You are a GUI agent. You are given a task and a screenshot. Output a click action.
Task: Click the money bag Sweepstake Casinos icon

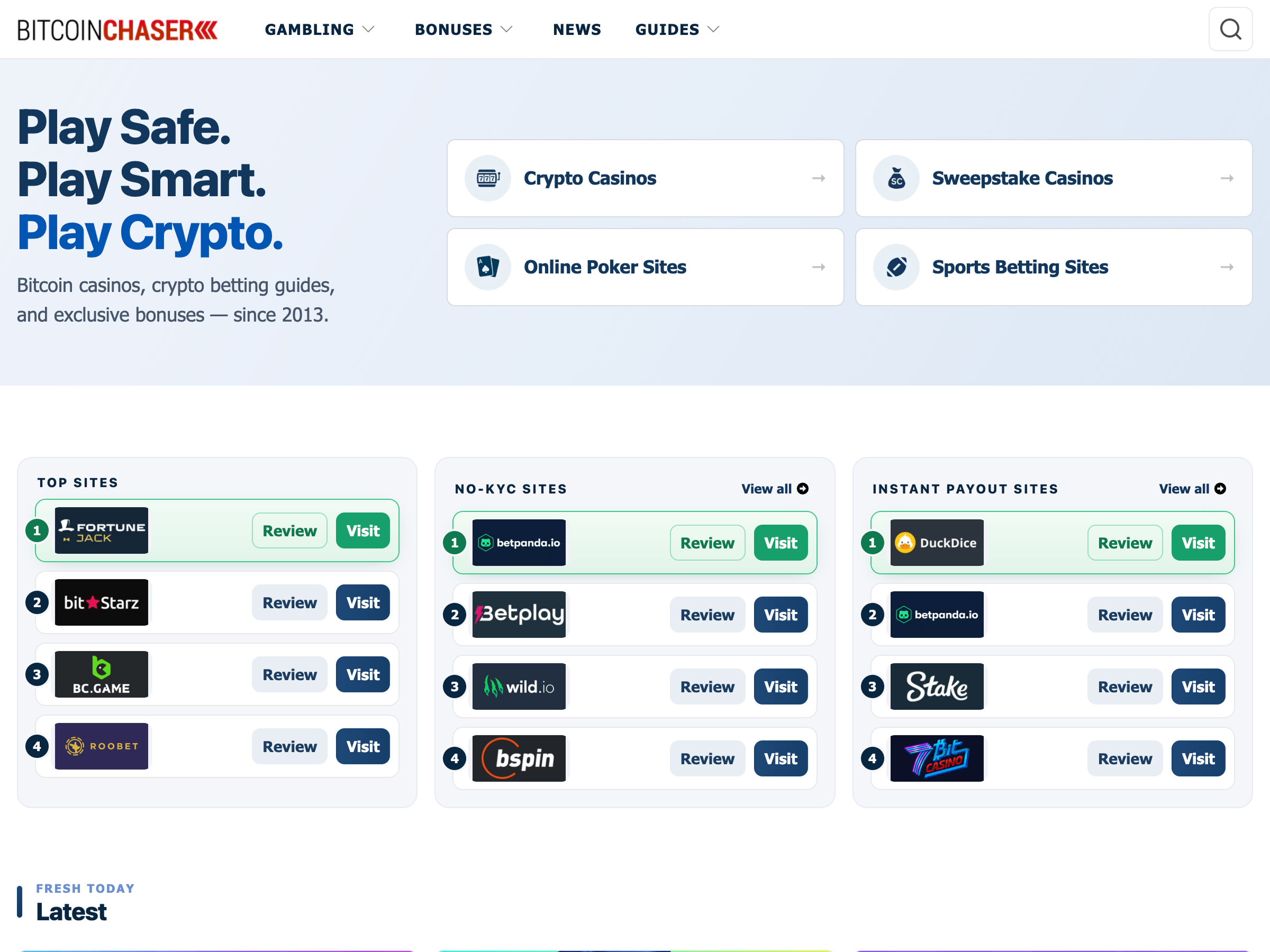[x=896, y=178]
